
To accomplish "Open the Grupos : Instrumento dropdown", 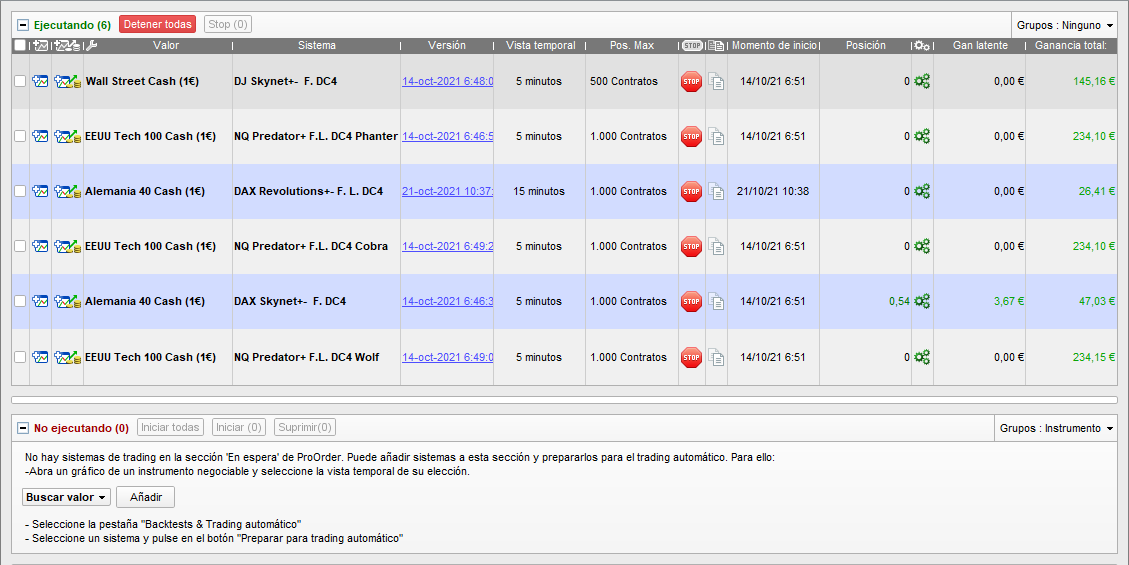I will tap(1056, 428).
